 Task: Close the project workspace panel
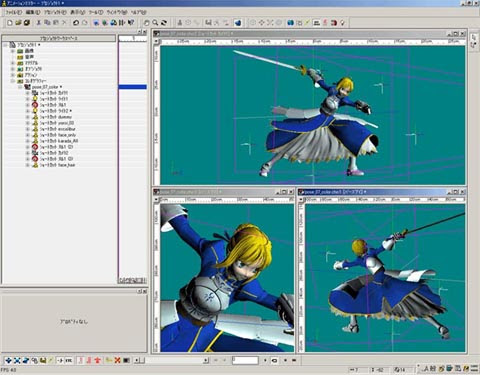145,32
